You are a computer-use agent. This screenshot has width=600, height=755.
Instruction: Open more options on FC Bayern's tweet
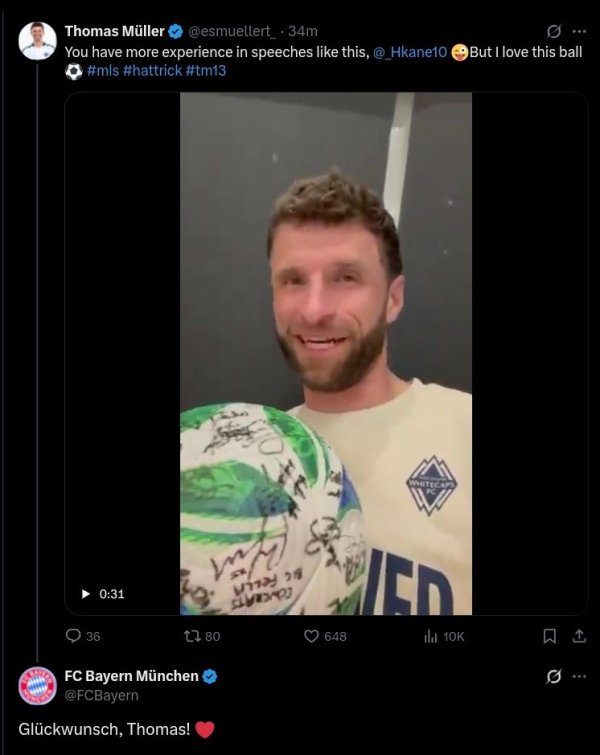tap(579, 677)
